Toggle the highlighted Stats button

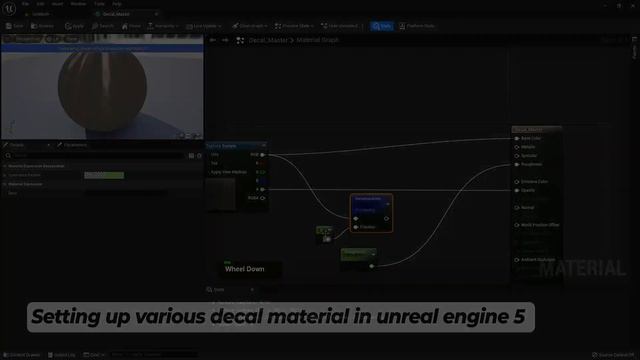(x=382, y=26)
